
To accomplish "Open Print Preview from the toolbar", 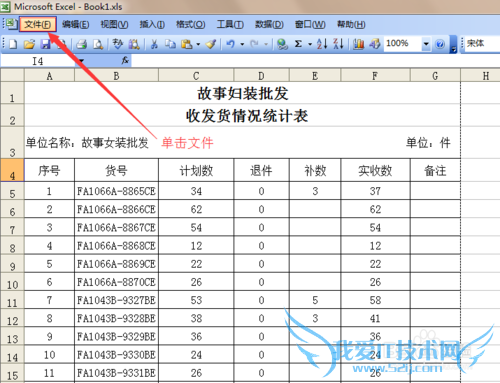I will tap(98, 44).
